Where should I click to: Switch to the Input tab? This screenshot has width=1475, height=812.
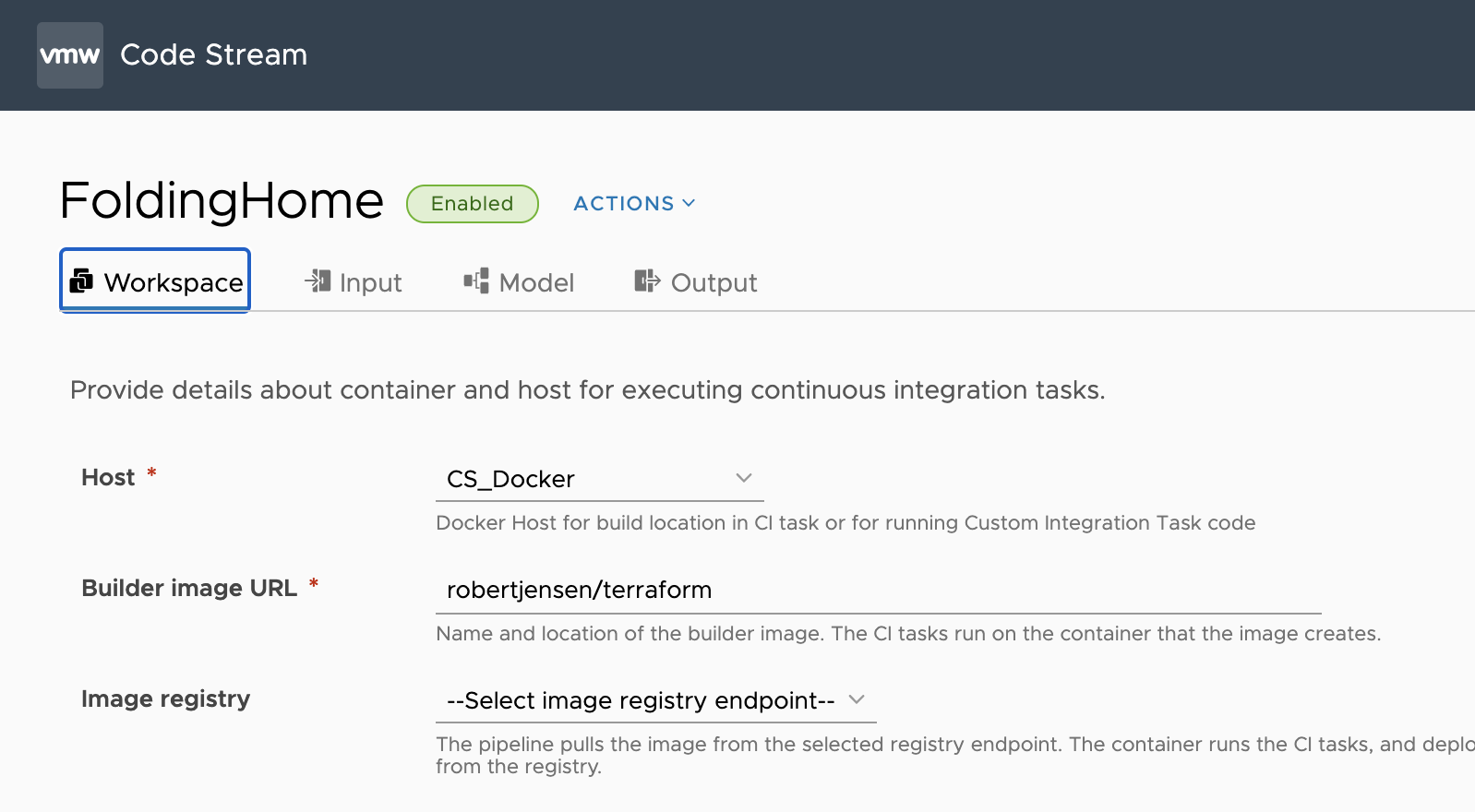tap(354, 281)
